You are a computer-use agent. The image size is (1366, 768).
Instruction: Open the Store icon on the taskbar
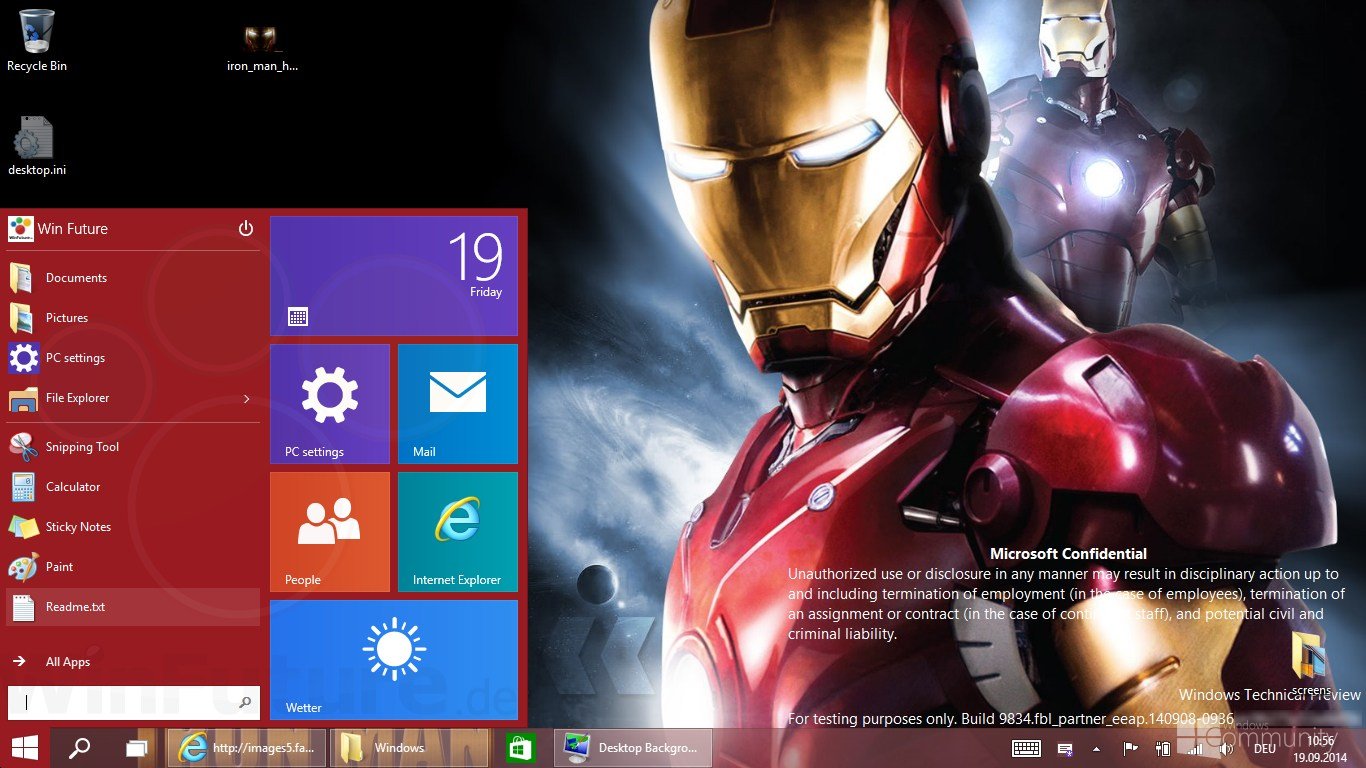520,748
